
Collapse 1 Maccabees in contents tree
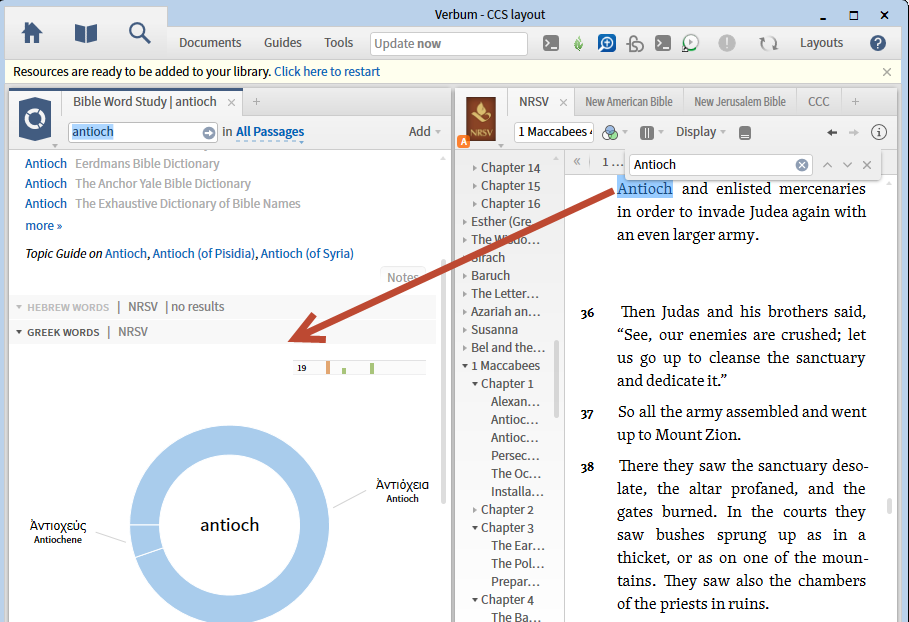(465, 366)
